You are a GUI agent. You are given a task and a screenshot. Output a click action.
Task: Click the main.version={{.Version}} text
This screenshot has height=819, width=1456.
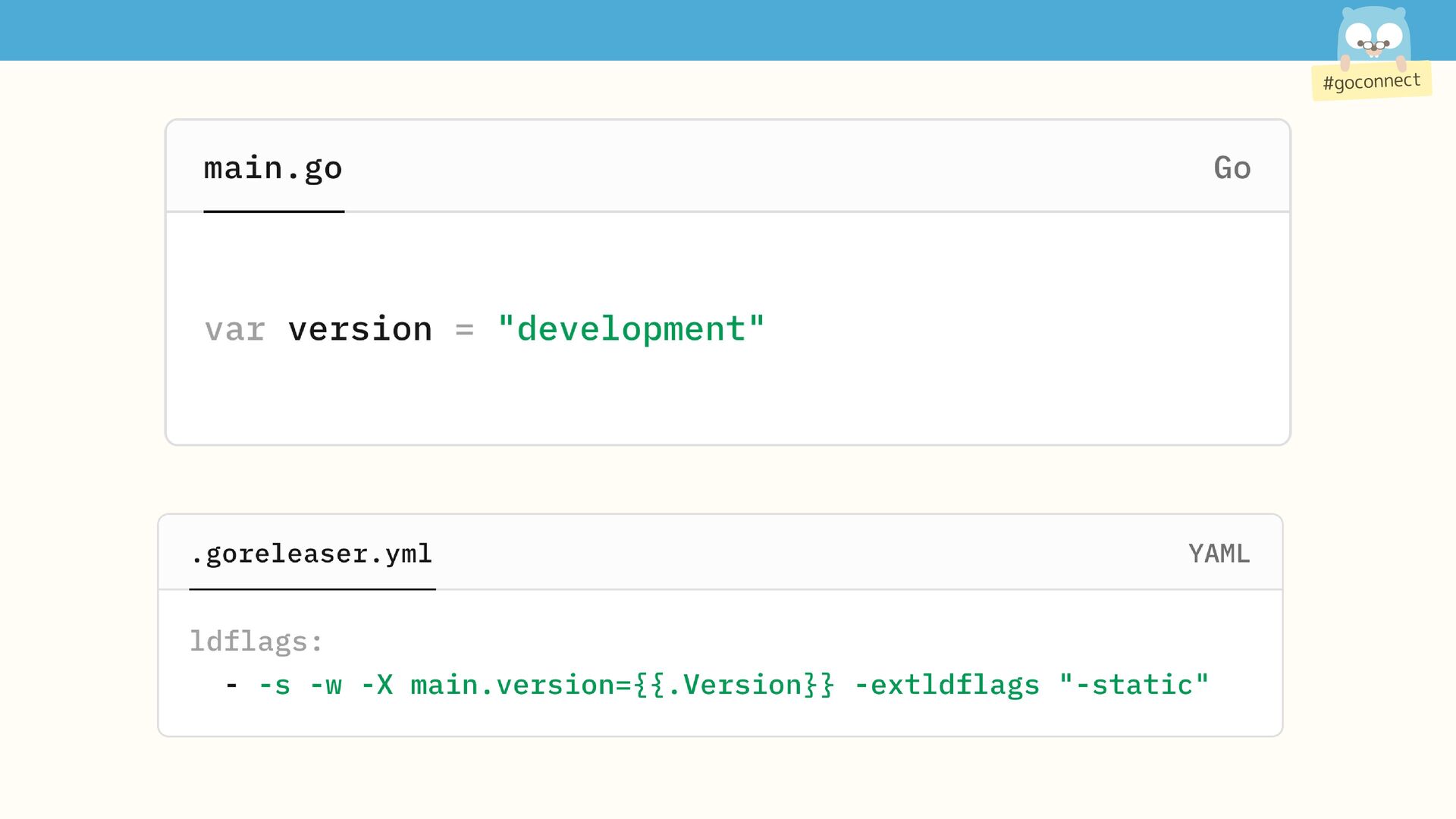click(x=622, y=685)
